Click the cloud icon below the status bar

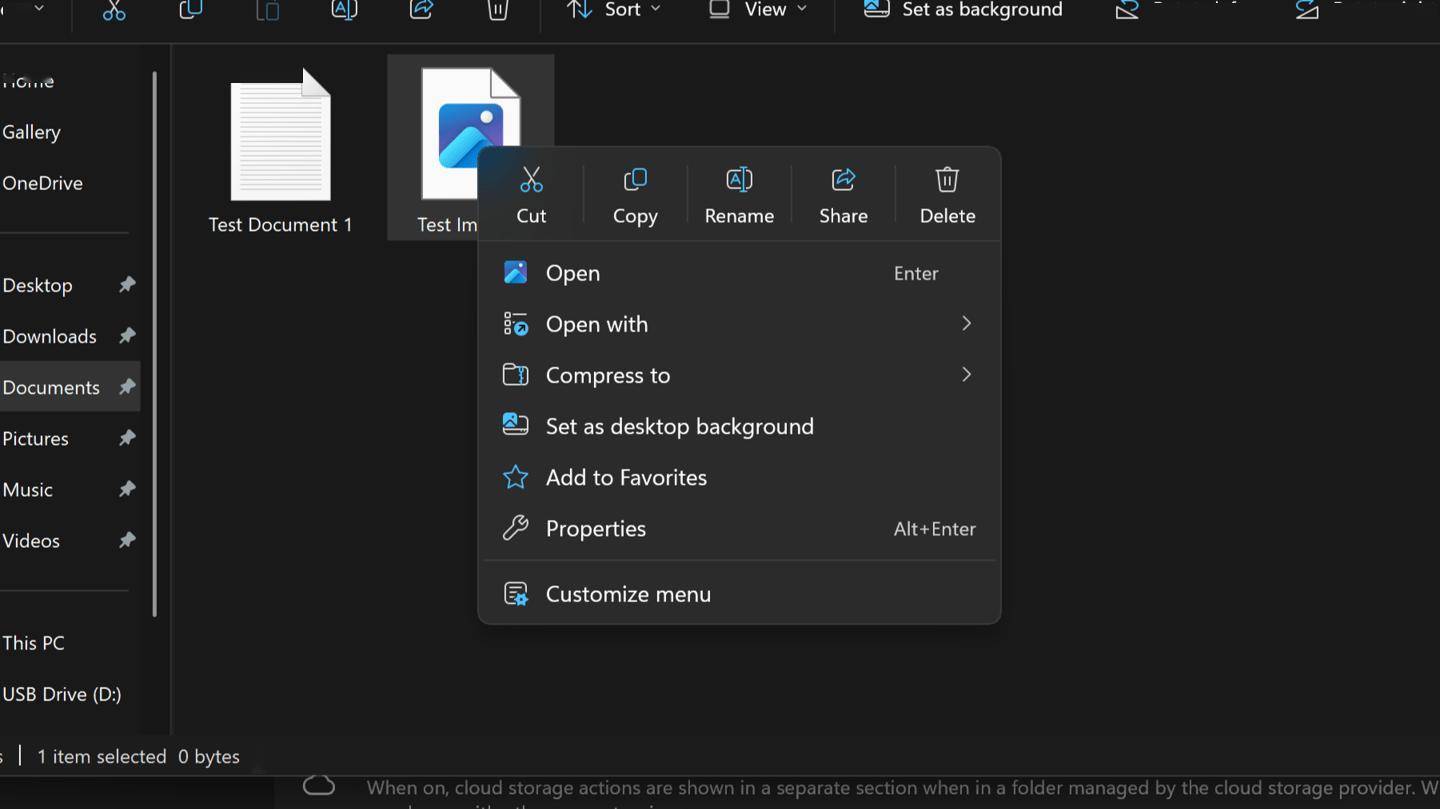pos(318,785)
